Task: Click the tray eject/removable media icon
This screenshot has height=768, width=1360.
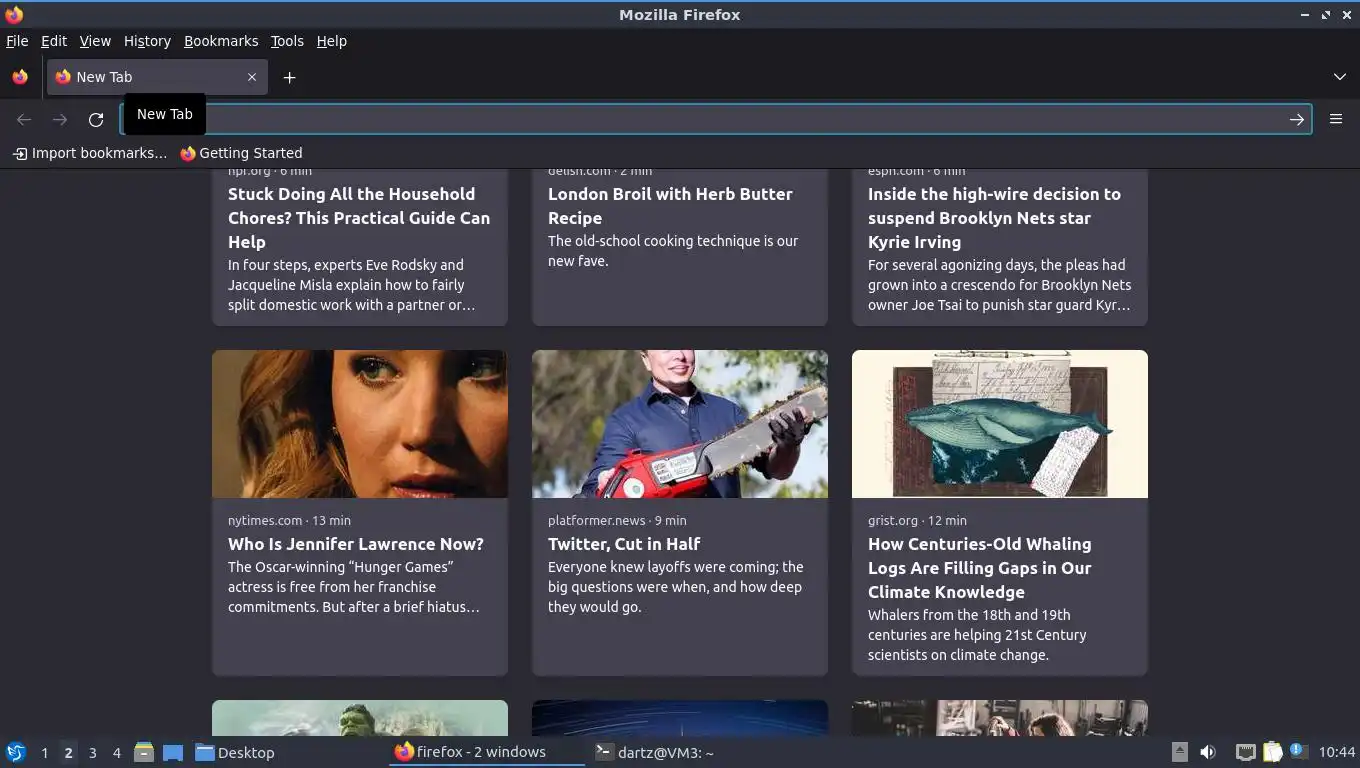Action: pyautogui.click(x=1180, y=752)
